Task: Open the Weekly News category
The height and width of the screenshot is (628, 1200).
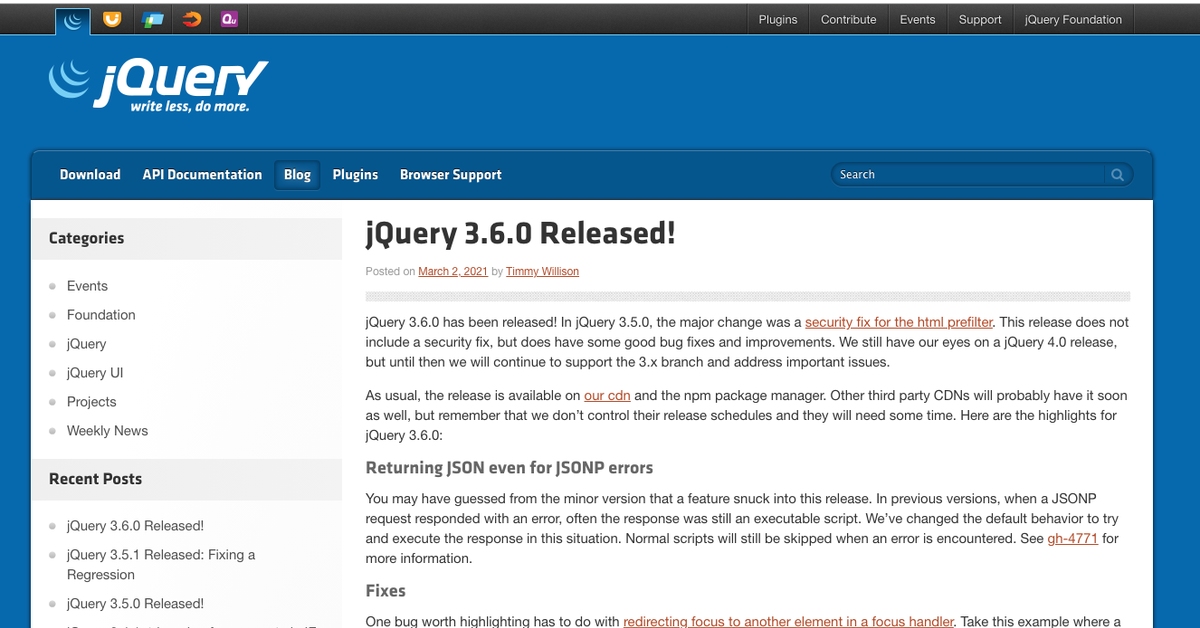Action: 107,431
